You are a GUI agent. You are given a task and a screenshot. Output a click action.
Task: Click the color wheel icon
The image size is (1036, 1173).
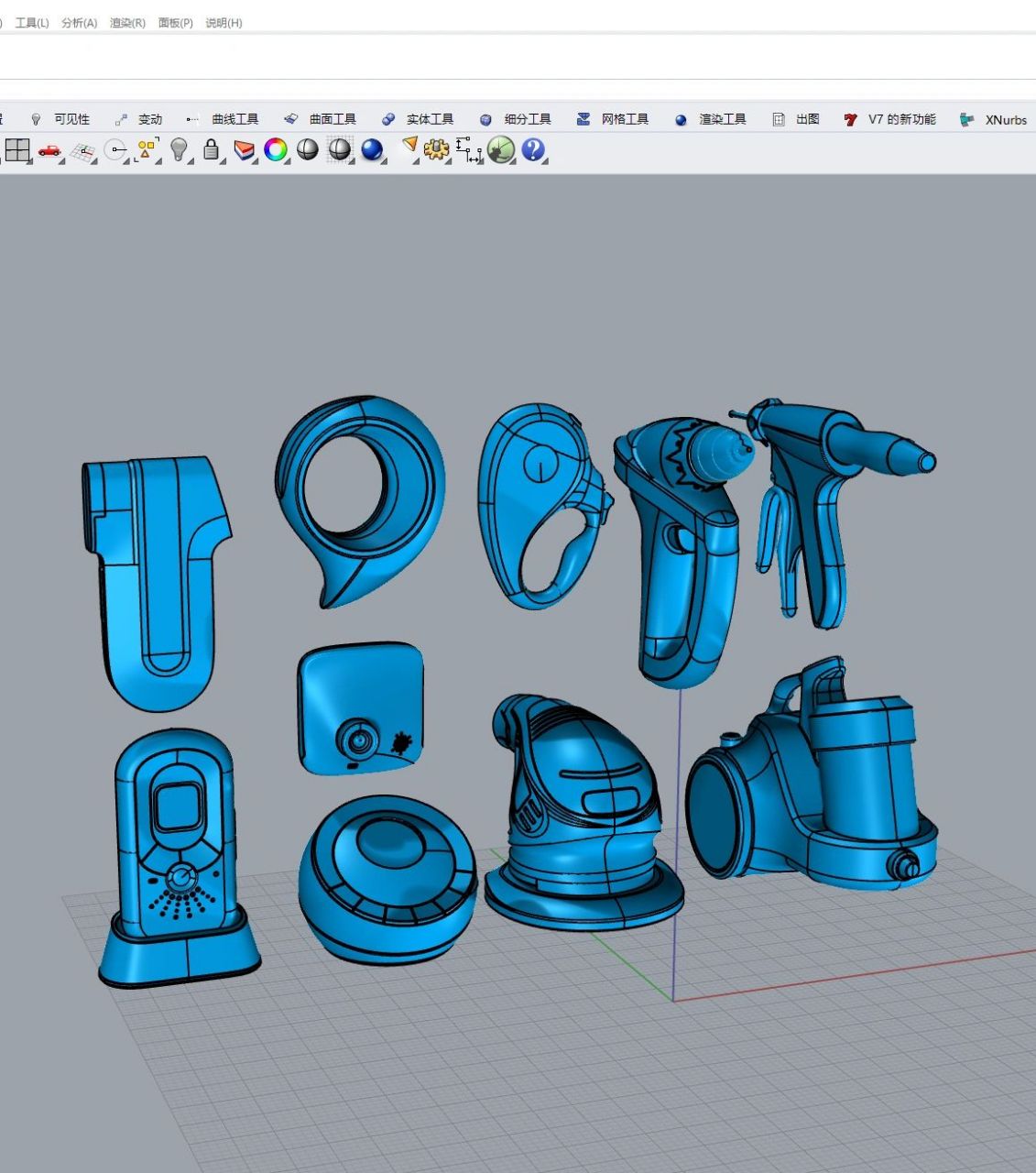[275, 149]
